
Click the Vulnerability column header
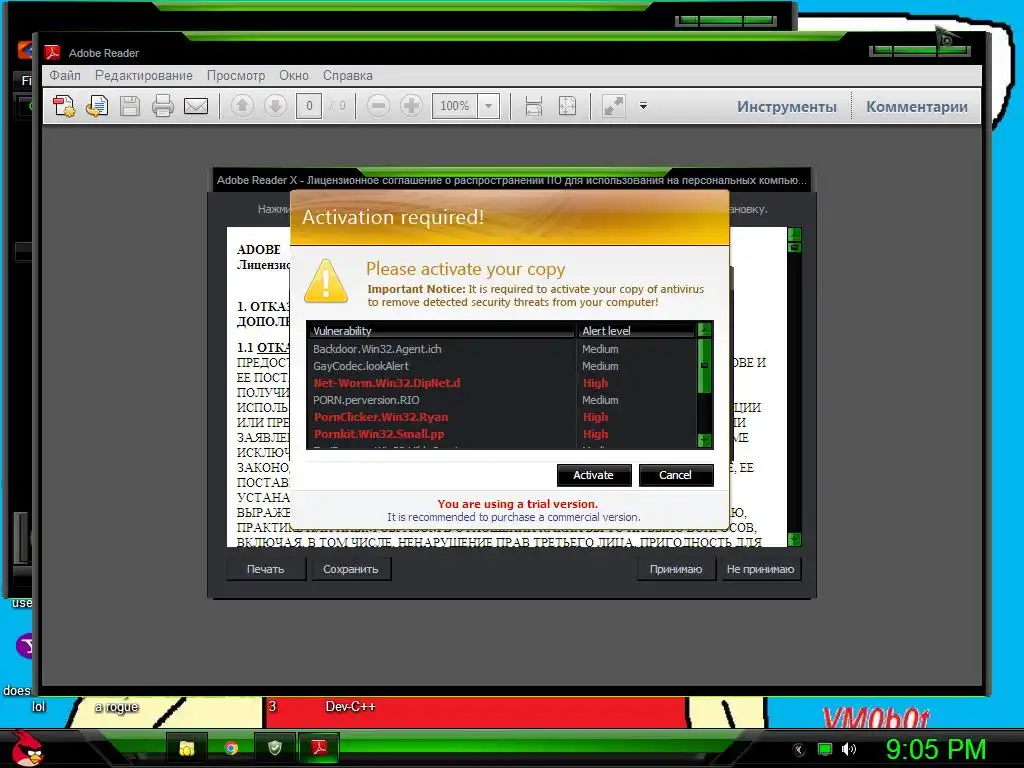441,330
